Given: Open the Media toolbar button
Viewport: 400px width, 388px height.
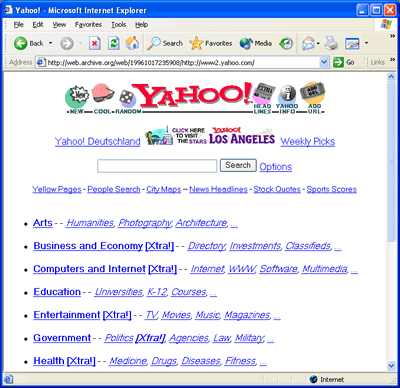Looking at the screenshot, I should (256, 43).
